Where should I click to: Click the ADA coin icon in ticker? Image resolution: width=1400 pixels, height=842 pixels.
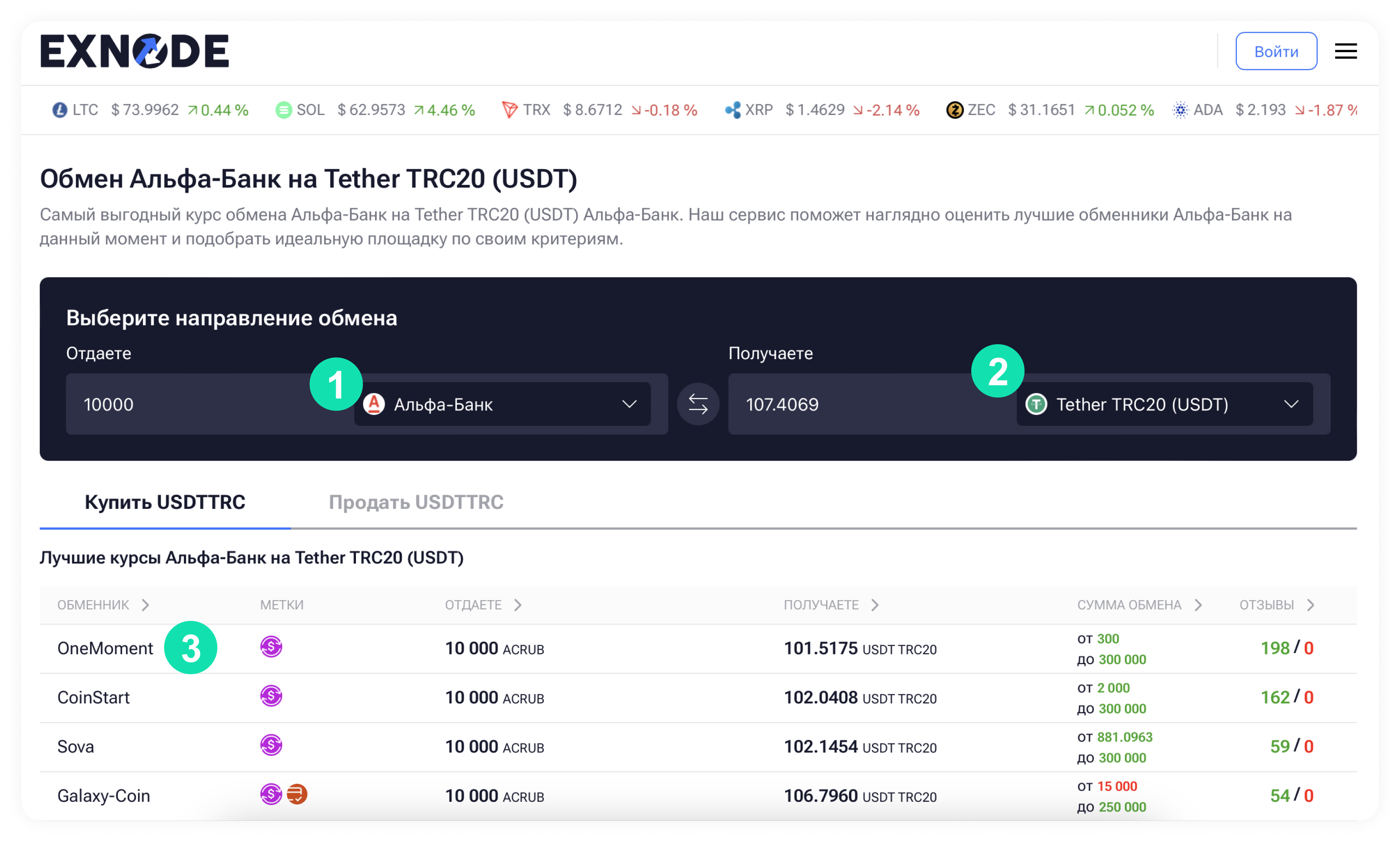click(x=1180, y=109)
